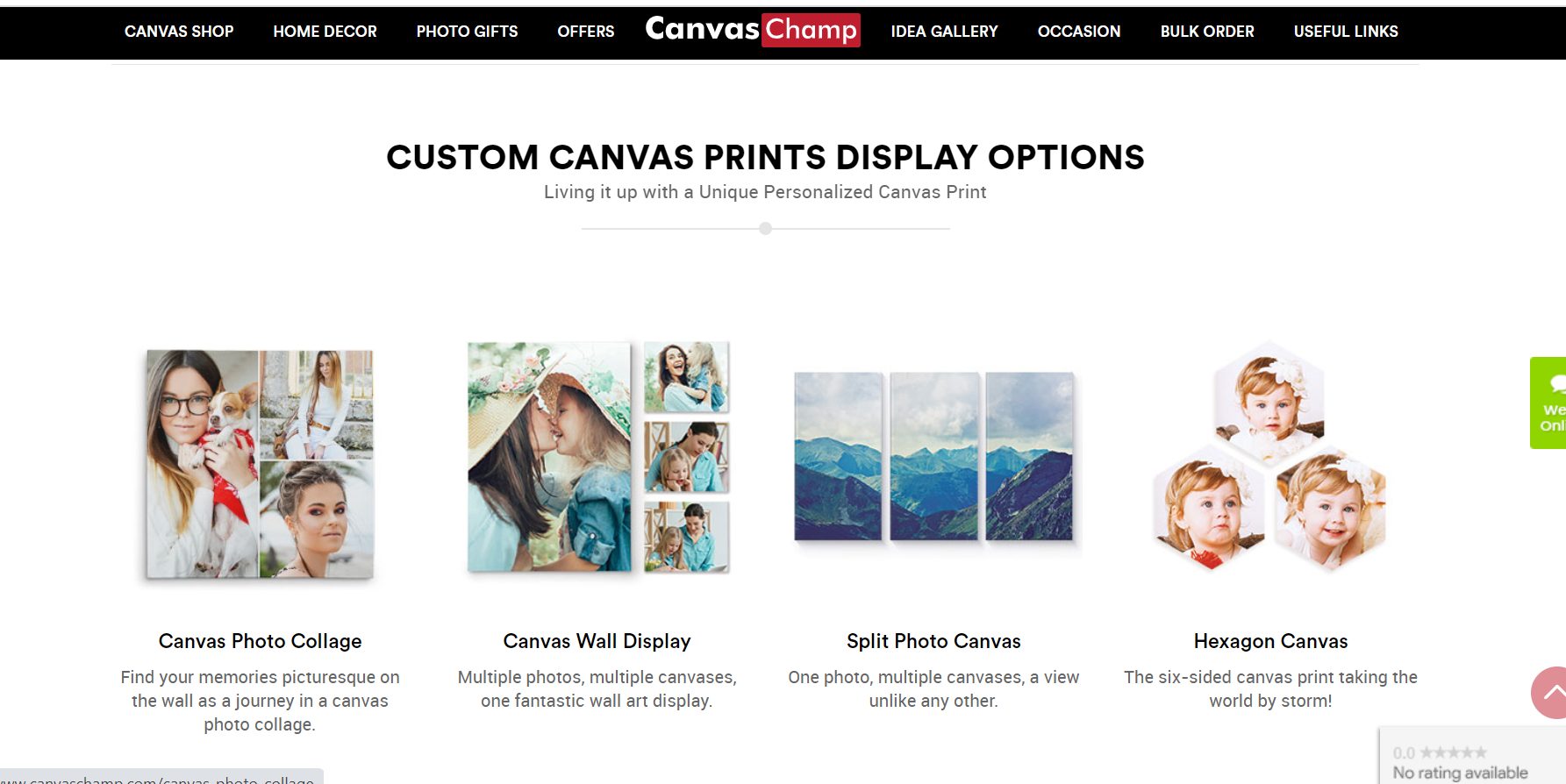This screenshot has width=1566, height=784.
Task: Select the Canvas Photo Collage image
Action: pos(260,464)
